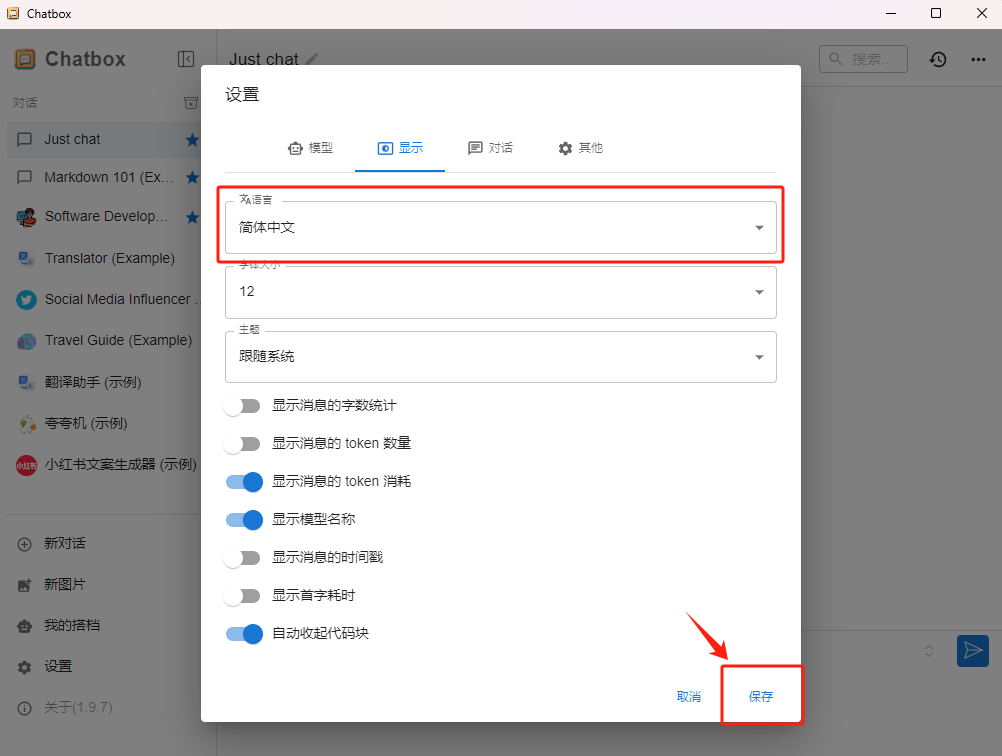Click the robot icon for 我的搭档
Viewport: 1002px width, 756px height.
pos(24,626)
